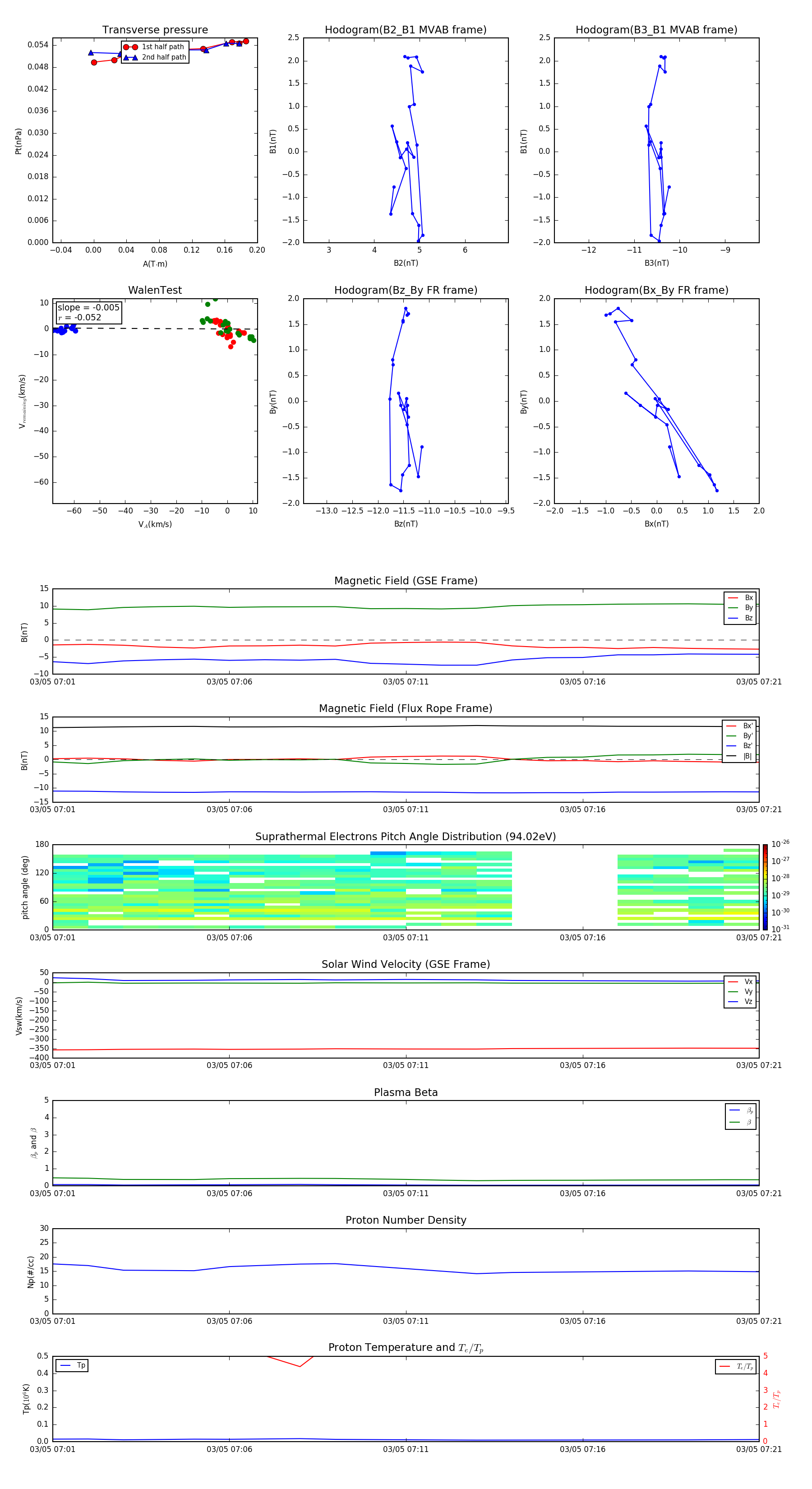Image resolution: width=812 pixels, height=1489 pixels.
Task: Click the 'Plasma Beta' plot title
Action: [406, 1092]
